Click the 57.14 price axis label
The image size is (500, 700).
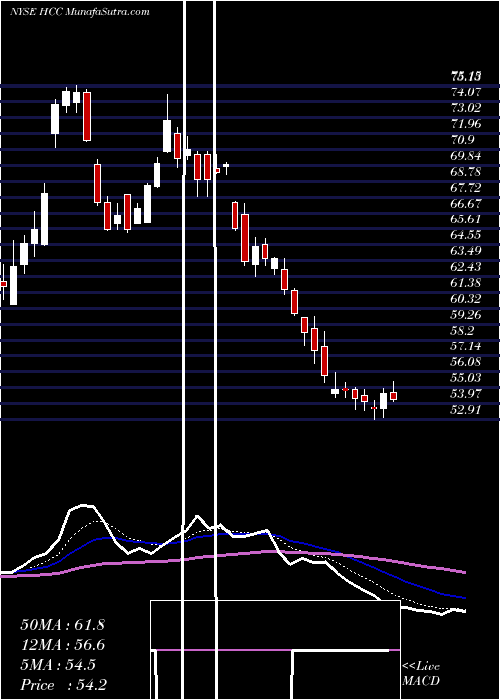click(x=466, y=346)
